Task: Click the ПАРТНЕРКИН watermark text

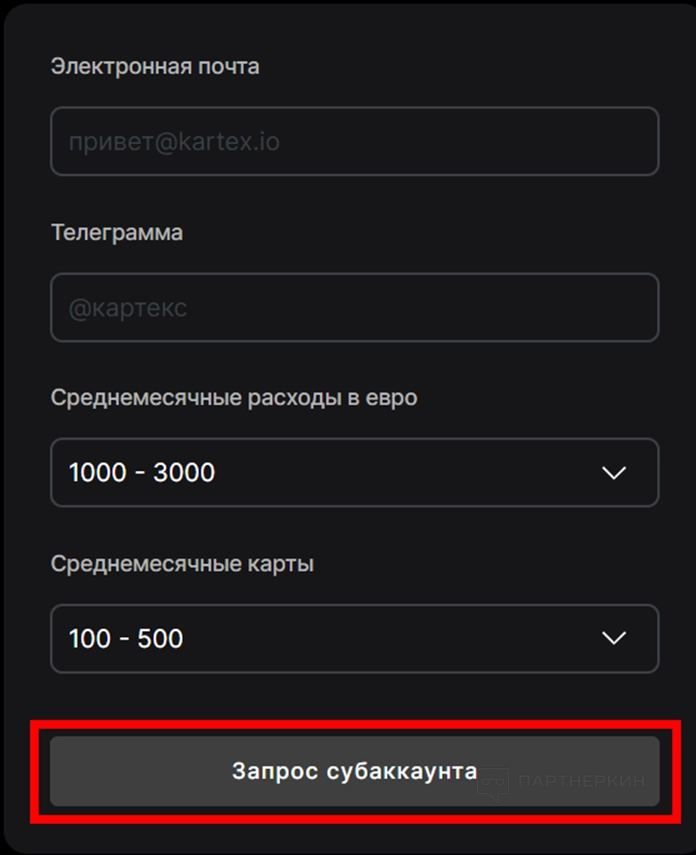Action: pos(581,782)
